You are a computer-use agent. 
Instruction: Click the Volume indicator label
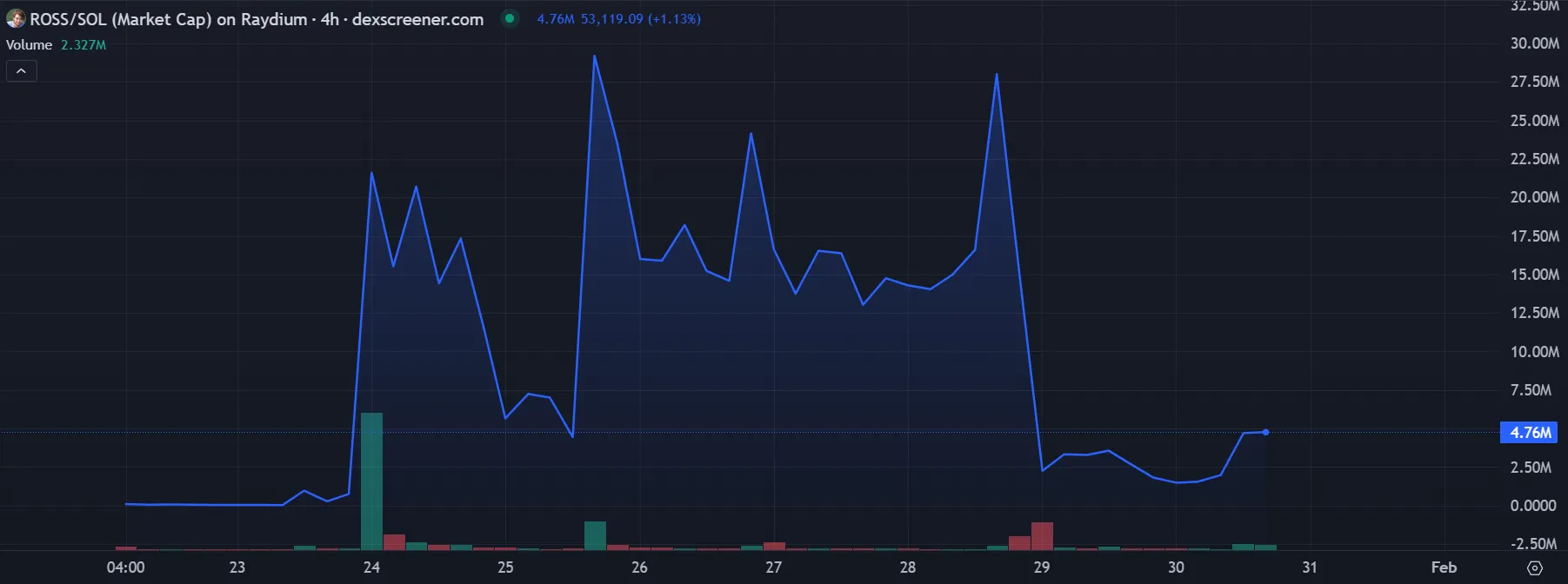click(29, 45)
